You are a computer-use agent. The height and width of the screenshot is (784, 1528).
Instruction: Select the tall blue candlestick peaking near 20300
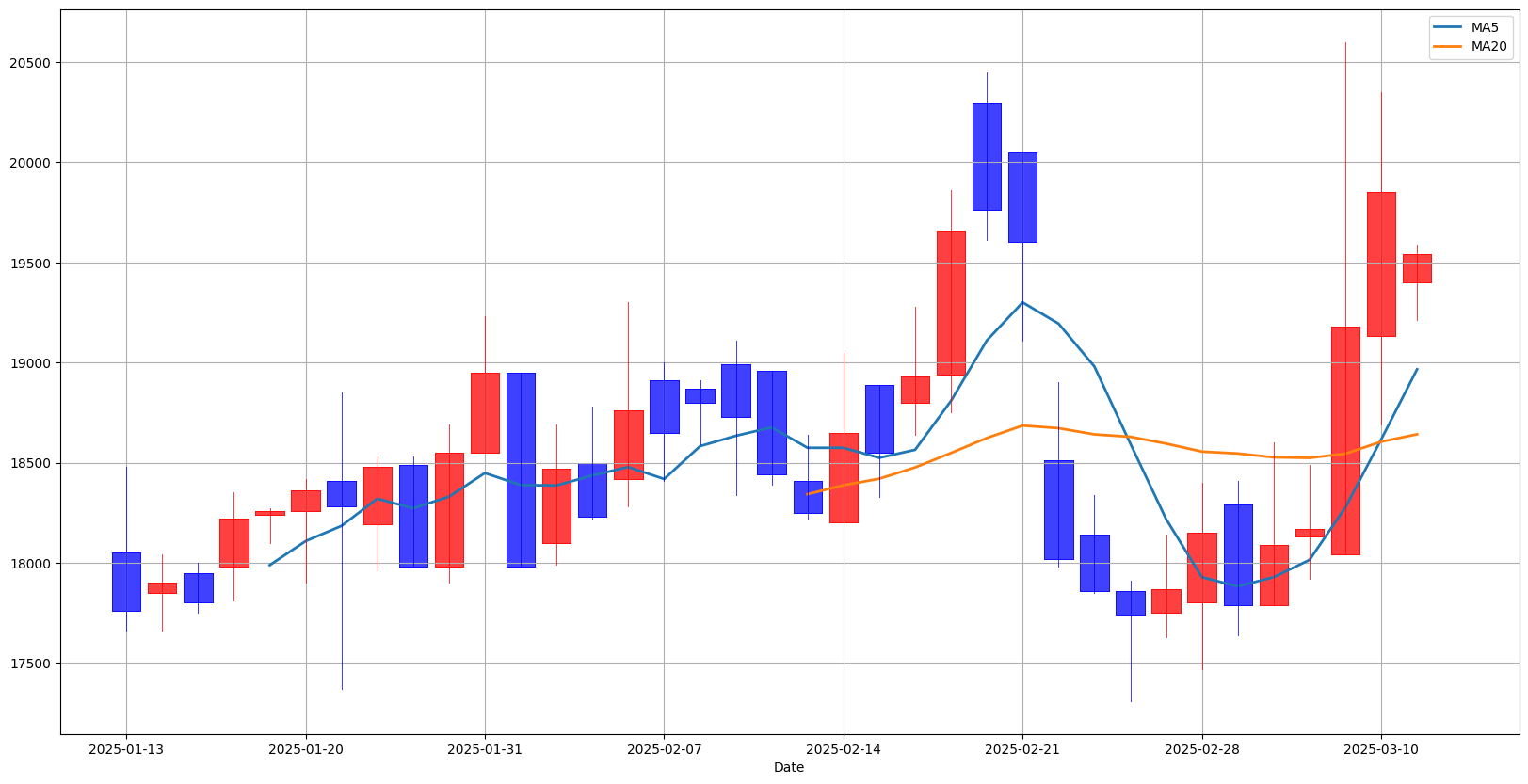[987, 156]
